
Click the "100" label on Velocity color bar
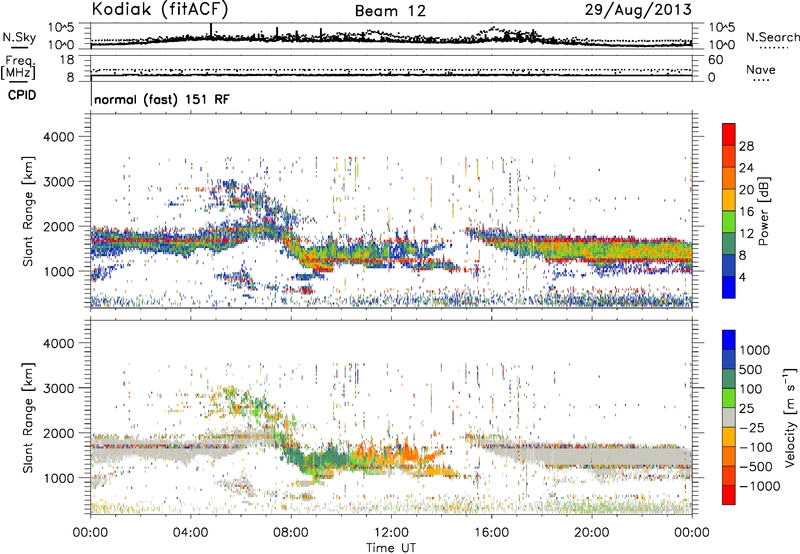(751, 389)
